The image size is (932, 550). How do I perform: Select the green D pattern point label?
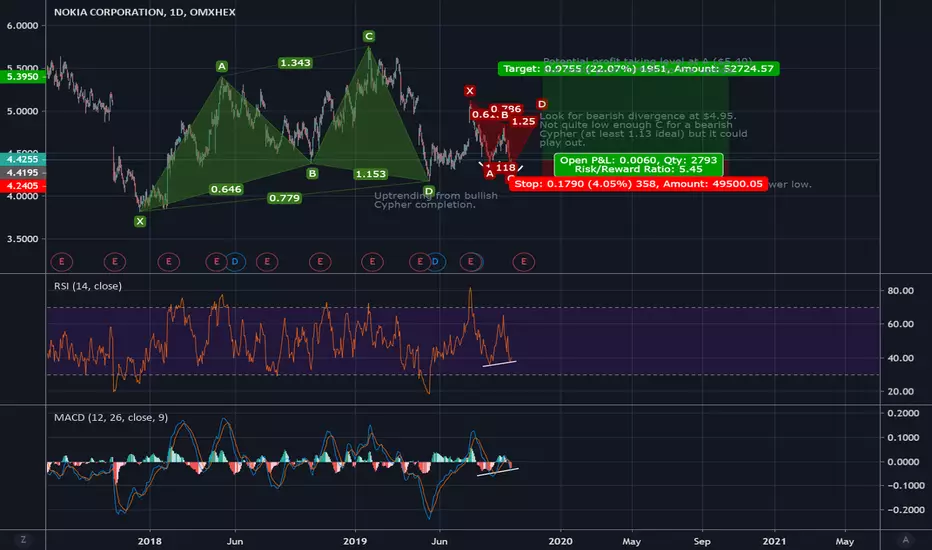tap(429, 191)
